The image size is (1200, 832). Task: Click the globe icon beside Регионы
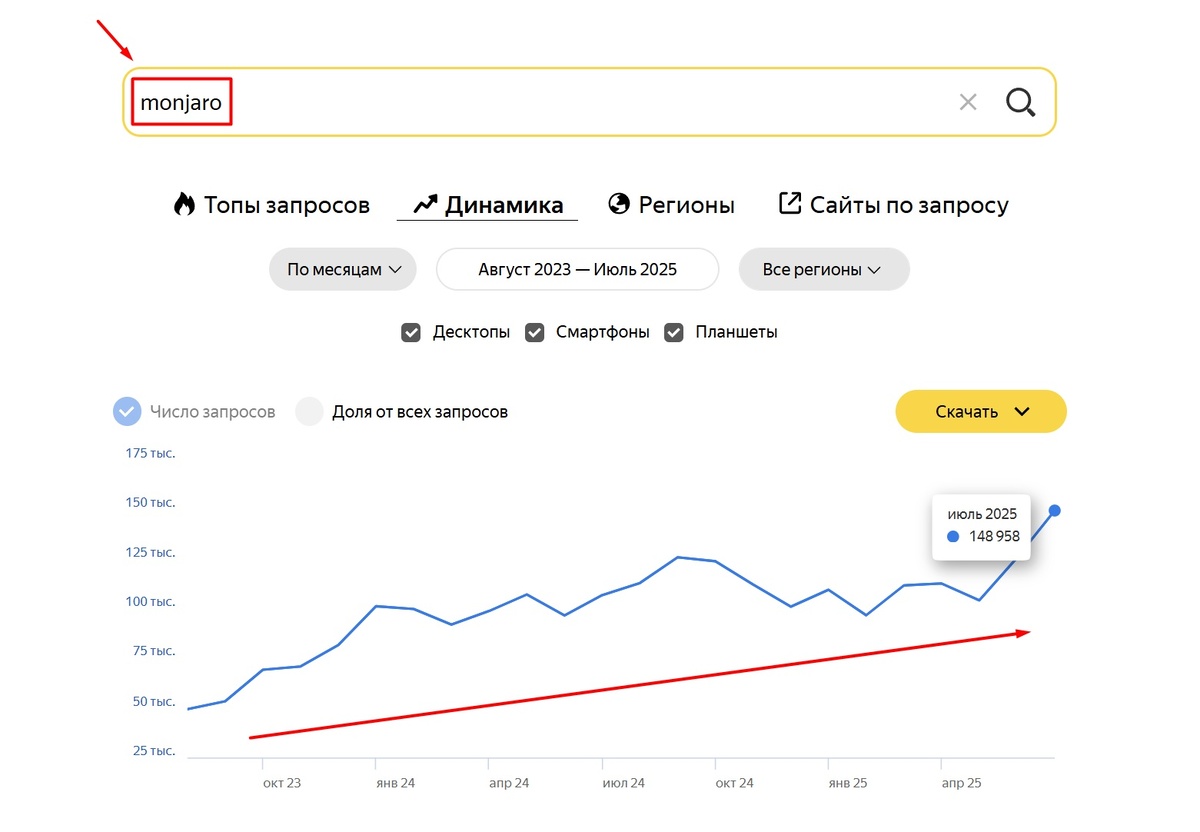point(618,203)
